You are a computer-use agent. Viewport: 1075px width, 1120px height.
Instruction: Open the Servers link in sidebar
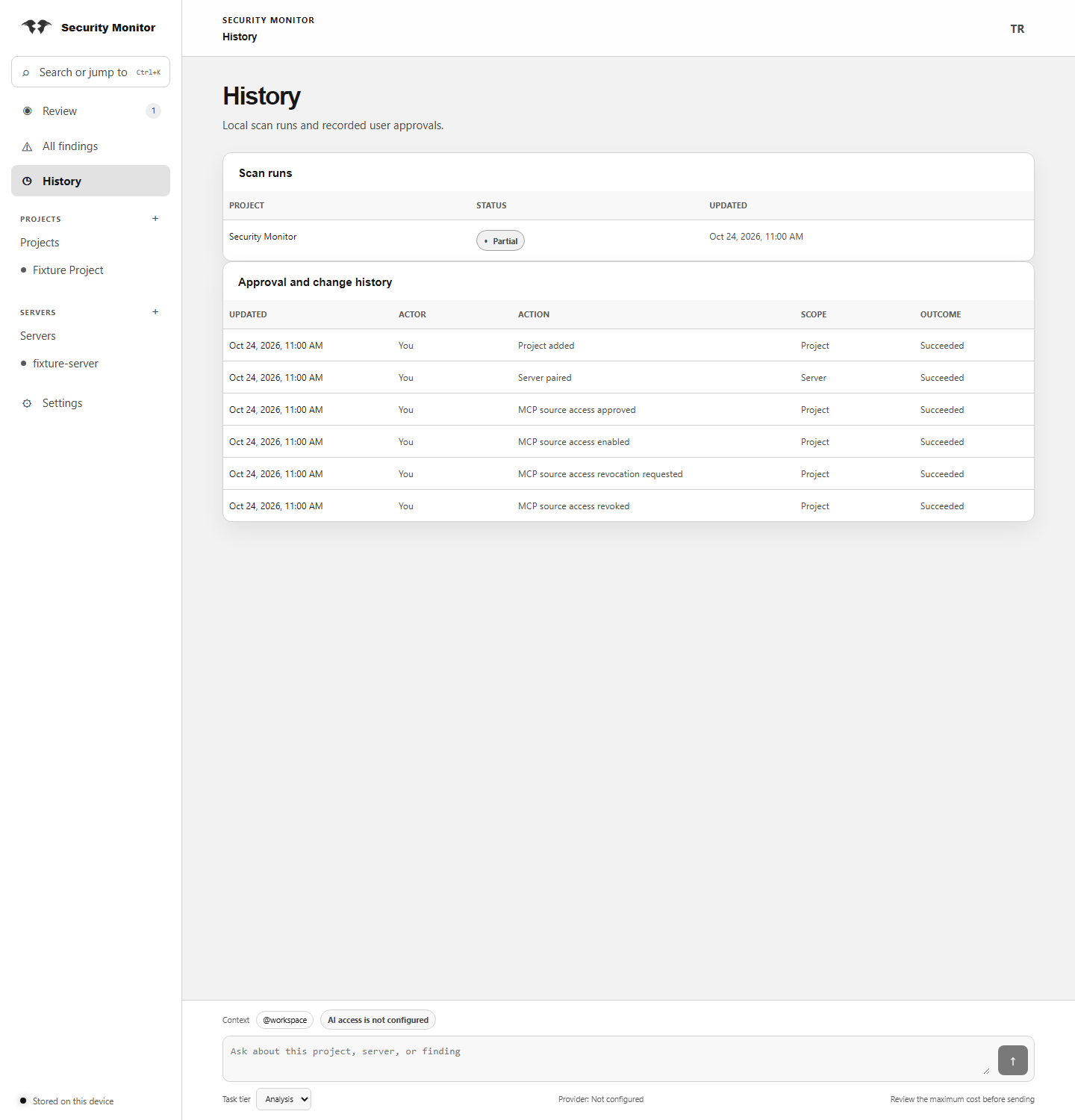(38, 336)
